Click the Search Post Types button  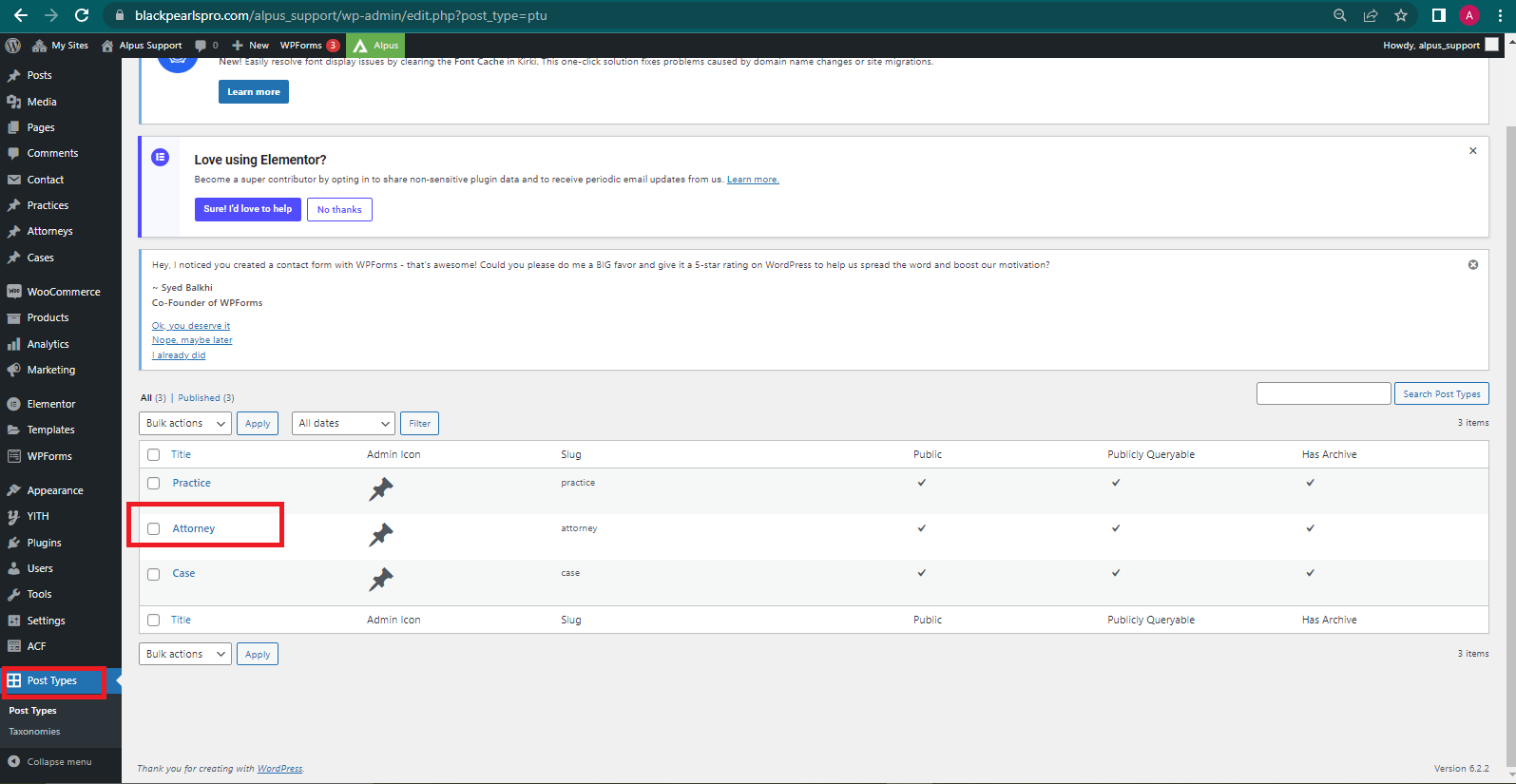tap(1441, 393)
